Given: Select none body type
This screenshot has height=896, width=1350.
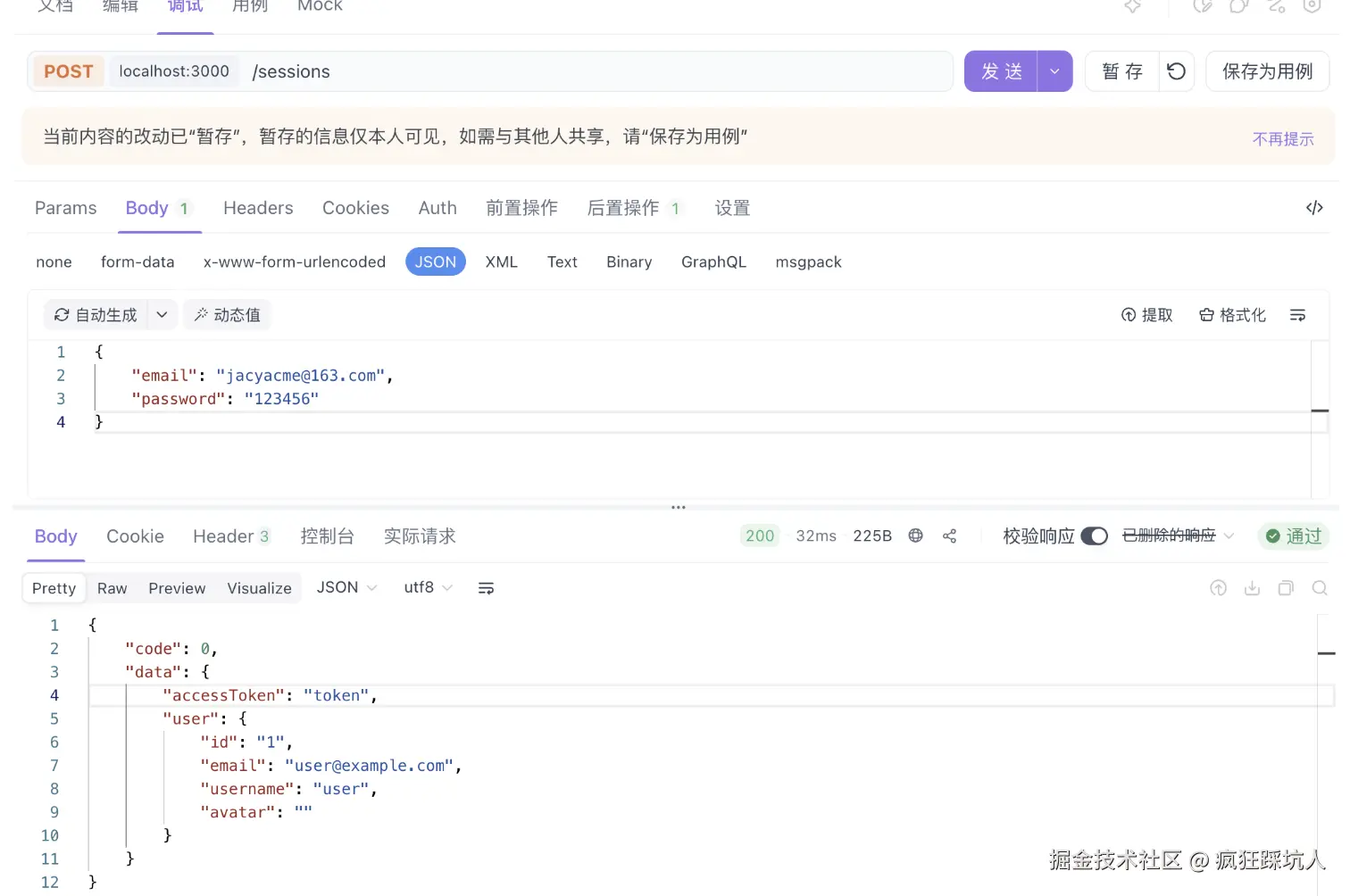Looking at the screenshot, I should point(54,261).
